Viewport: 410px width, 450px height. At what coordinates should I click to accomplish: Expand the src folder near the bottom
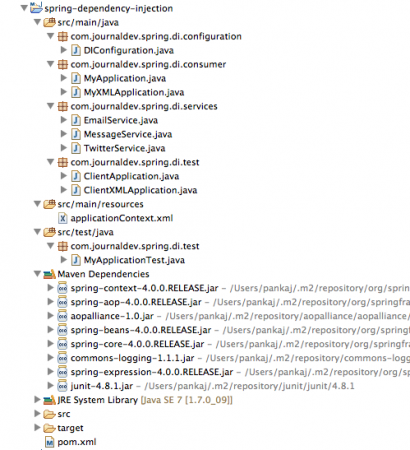tap(37, 414)
